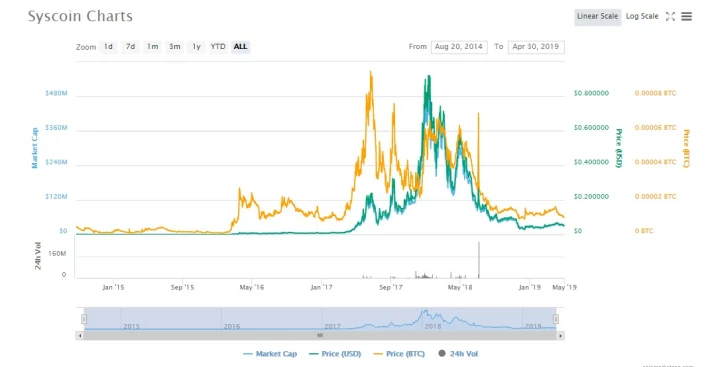710x367 pixels.
Task: Click the 160M volume axis label
Action: (x=57, y=253)
